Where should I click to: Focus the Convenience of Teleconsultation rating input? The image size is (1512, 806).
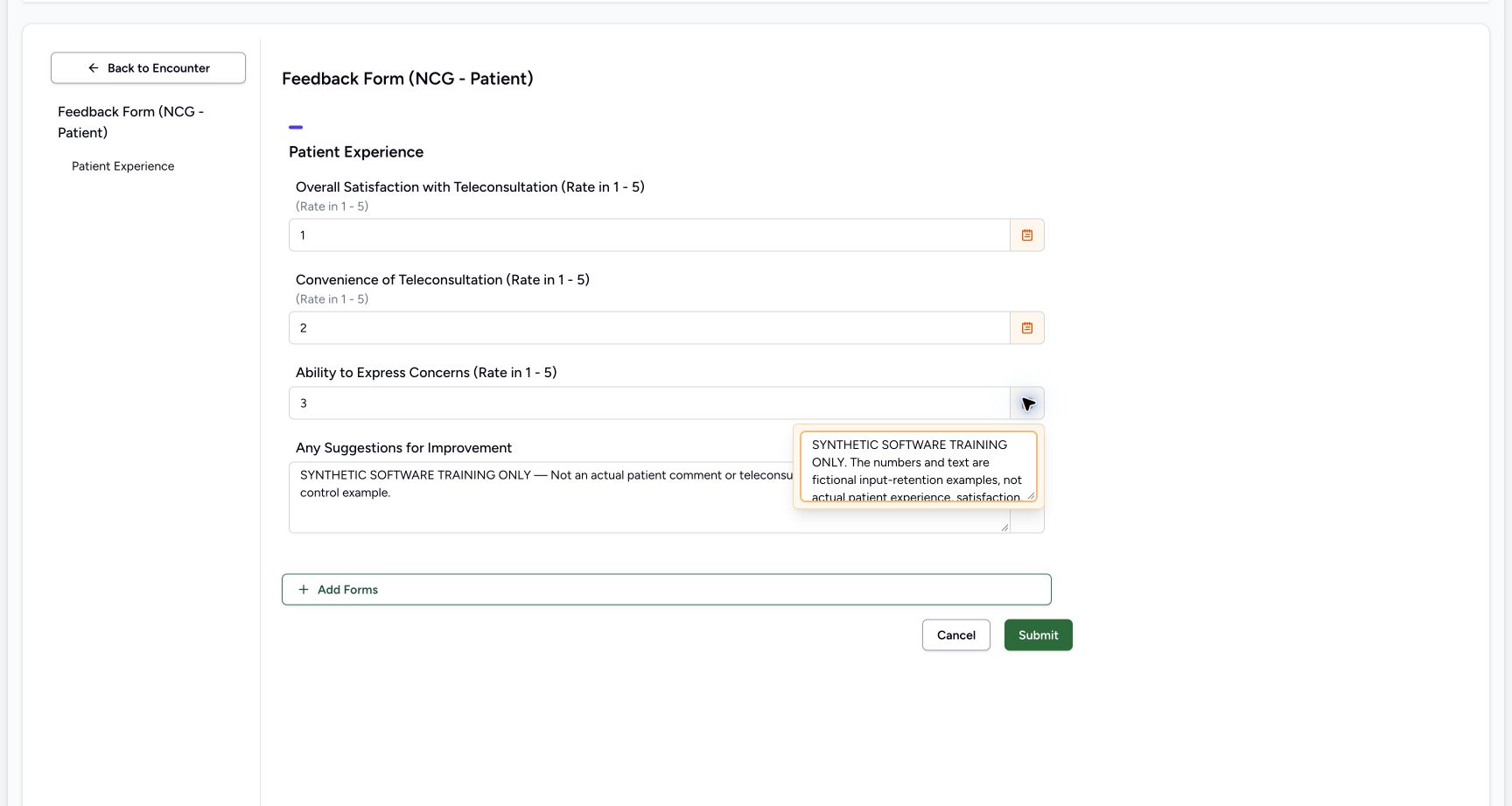[649, 328]
